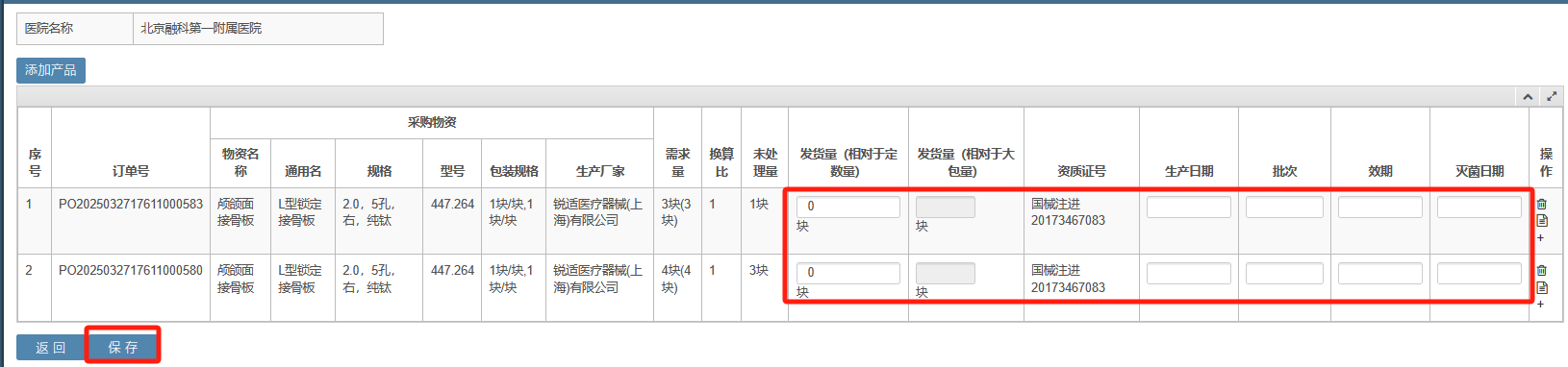Click the unprocessed amount 3块 in row 2
The height and width of the screenshot is (367, 1568).
click(759, 270)
